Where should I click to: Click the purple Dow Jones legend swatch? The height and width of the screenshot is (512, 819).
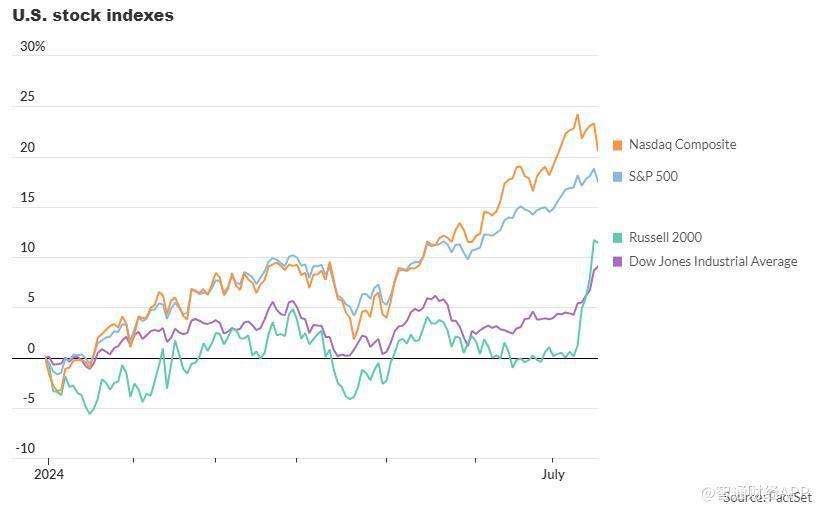click(x=617, y=262)
